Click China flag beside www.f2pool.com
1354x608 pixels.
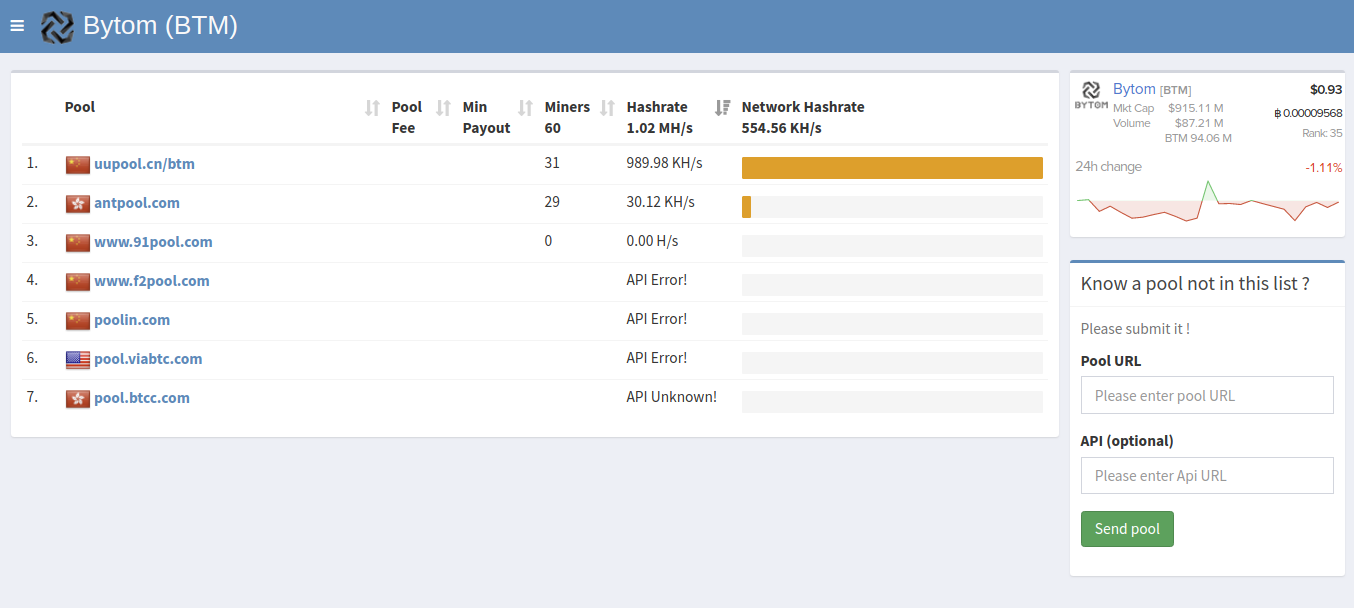point(78,282)
